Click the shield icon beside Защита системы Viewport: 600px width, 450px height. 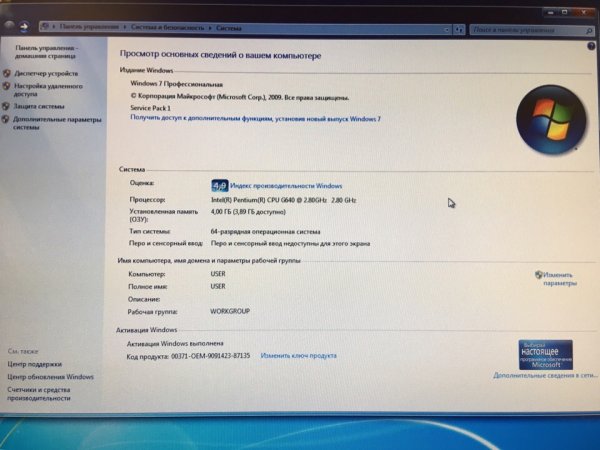point(8,105)
